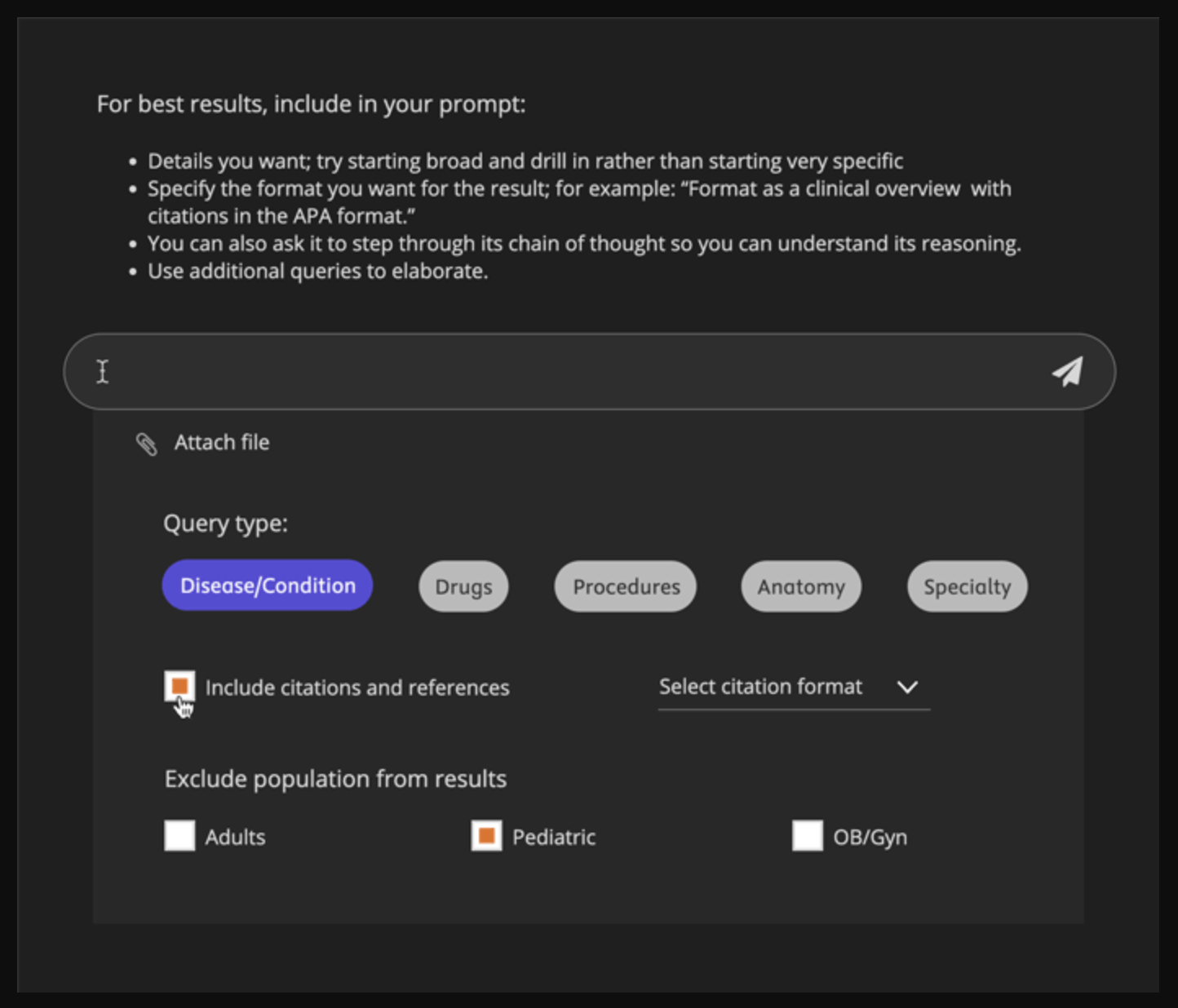Select the Anatomy query type
Viewport: 1178px width, 1008px height.
pos(800,586)
